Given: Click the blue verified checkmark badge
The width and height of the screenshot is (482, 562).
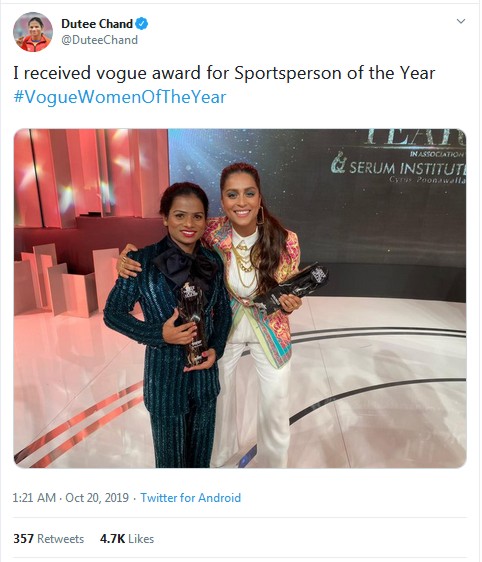Looking at the screenshot, I should coord(142,24).
